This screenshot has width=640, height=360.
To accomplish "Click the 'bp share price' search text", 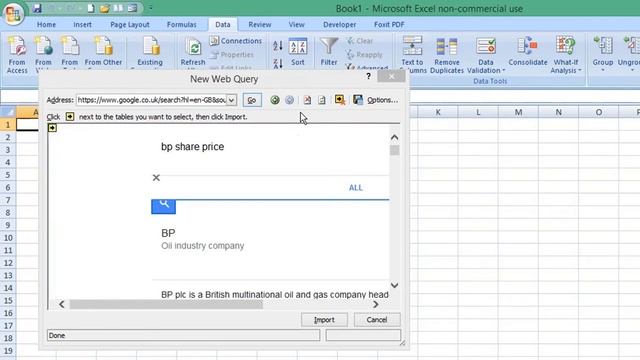I will 193,147.
